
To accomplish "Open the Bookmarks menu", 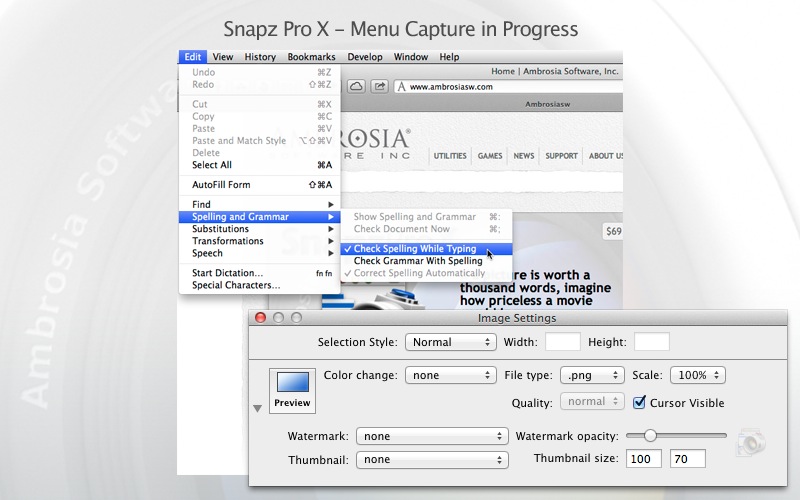I will (x=311, y=57).
